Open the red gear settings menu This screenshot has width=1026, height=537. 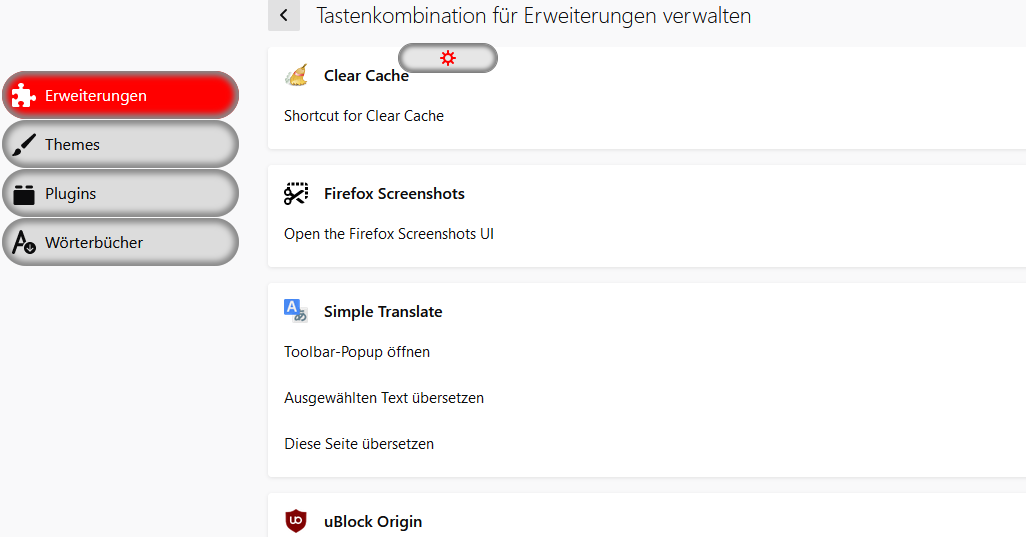click(x=447, y=58)
